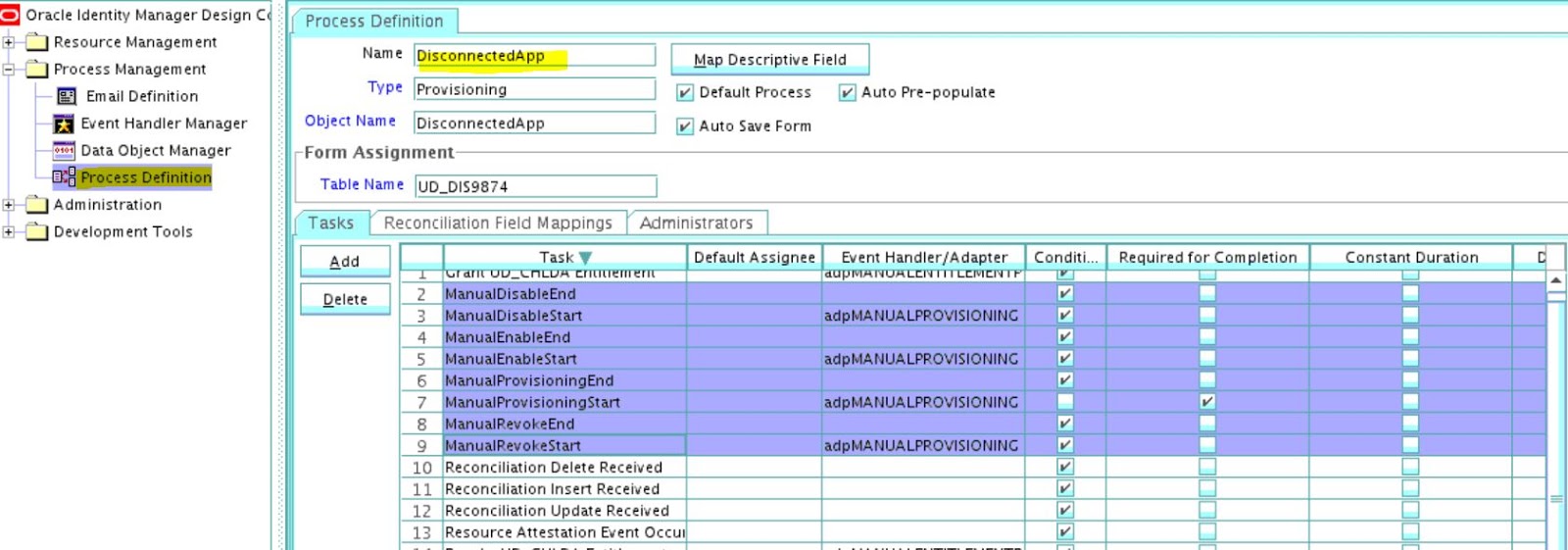
Task: Collapse the Process Management node
Action: click(9, 70)
